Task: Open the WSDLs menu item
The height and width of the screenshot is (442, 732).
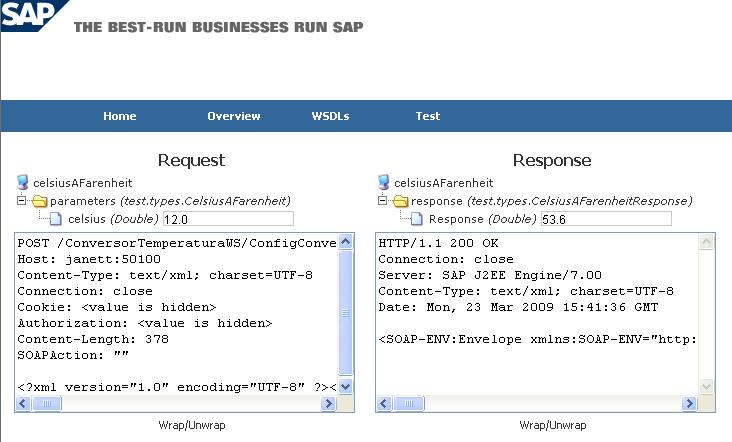Action: coord(331,116)
